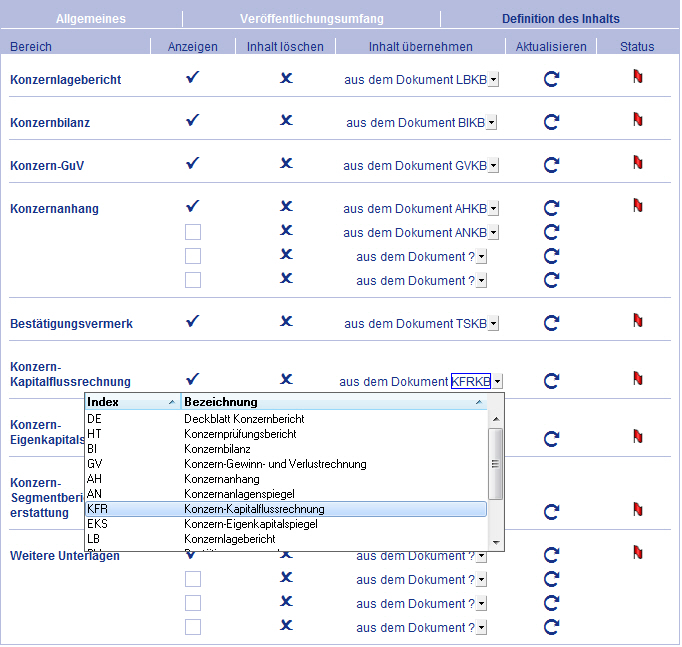This screenshot has width=682, height=647.
Task: Toggle Anzeigen checkmark for Konzernlagebericht
Action: (192, 77)
